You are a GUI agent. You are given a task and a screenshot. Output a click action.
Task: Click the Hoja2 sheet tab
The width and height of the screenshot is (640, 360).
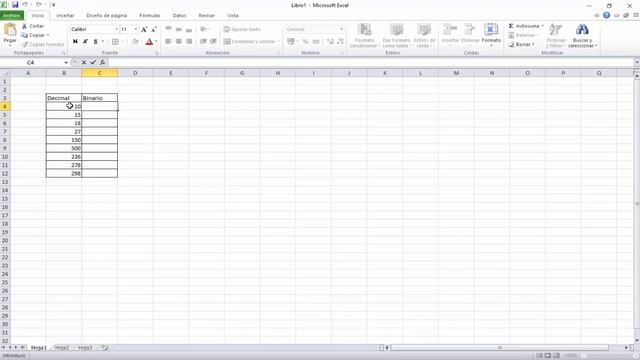(62, 348)
